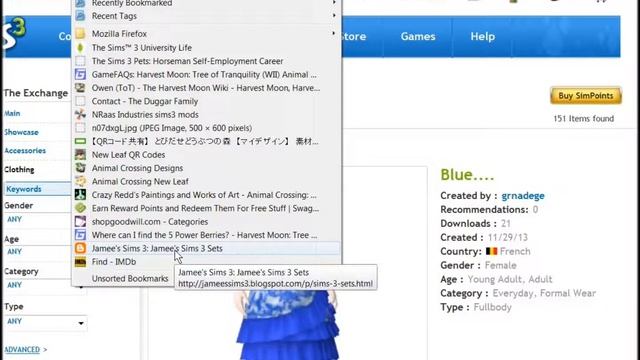Click the QR code Japanese bookmark favicon
This screenshot has height=360, width=640.
(x=80, y=141)
